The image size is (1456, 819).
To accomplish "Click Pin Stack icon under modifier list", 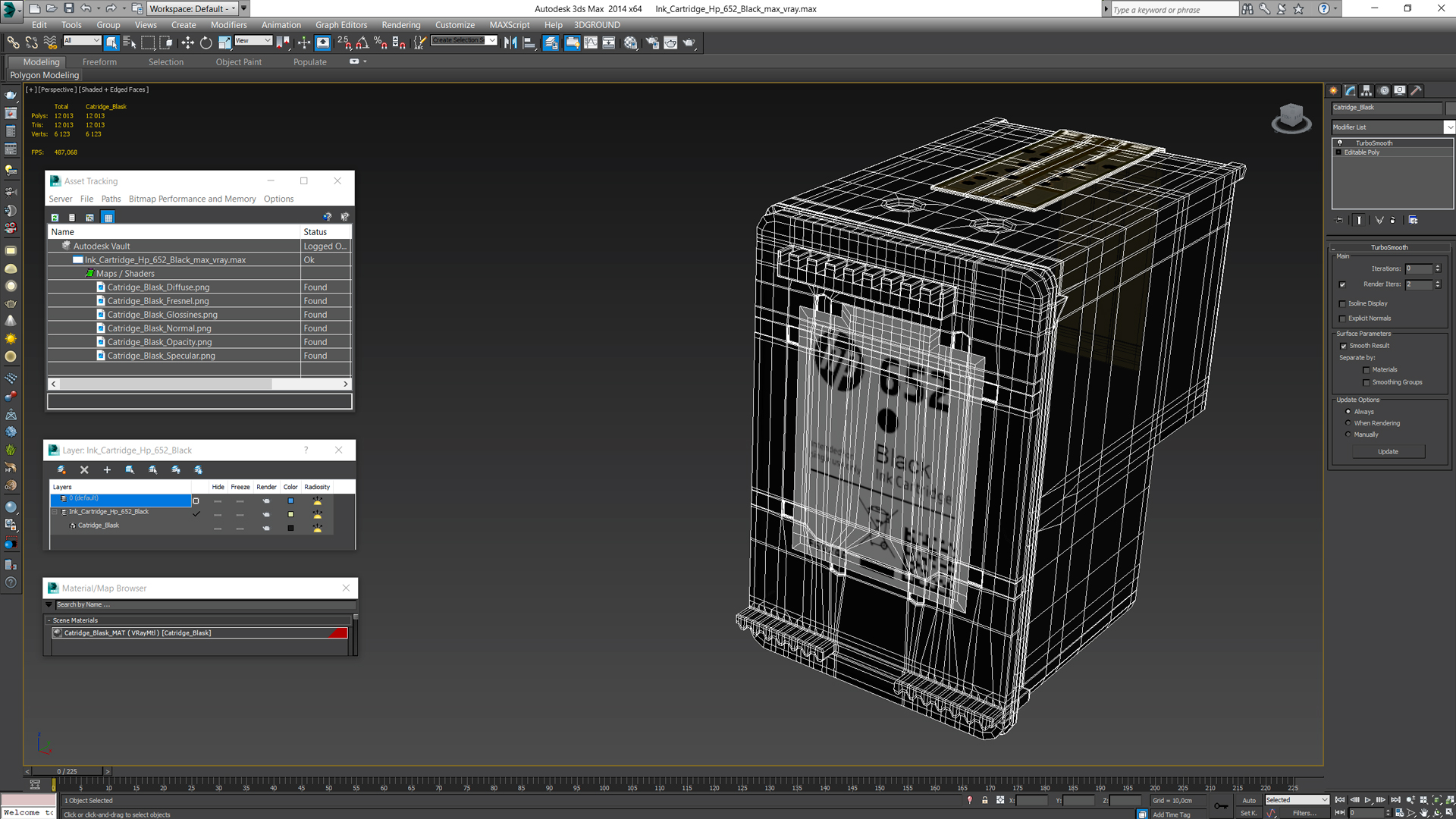I will point(1339,220).
